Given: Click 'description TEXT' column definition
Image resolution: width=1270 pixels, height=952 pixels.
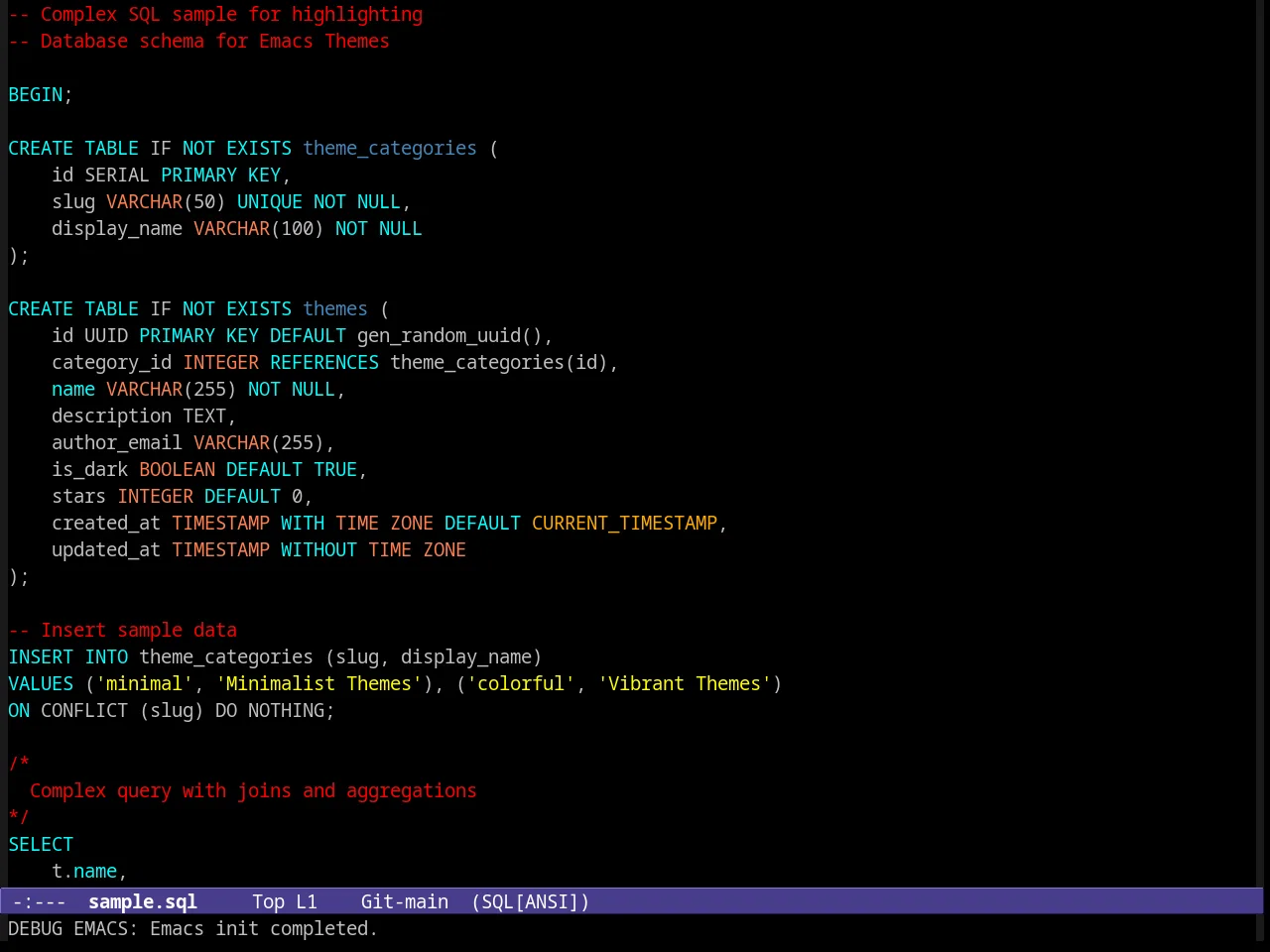Looking at the screenshot, I should pyautogui.click(x=139, y=416).
